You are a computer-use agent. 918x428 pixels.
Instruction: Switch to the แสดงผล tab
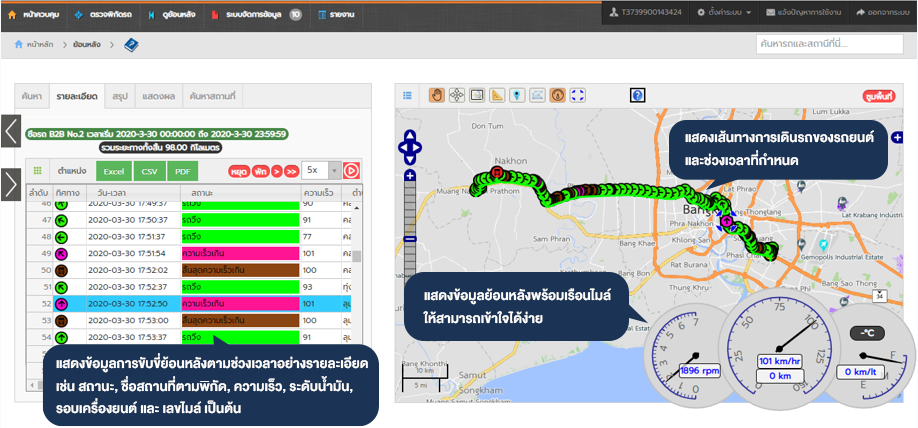click(x=159, y=96)
